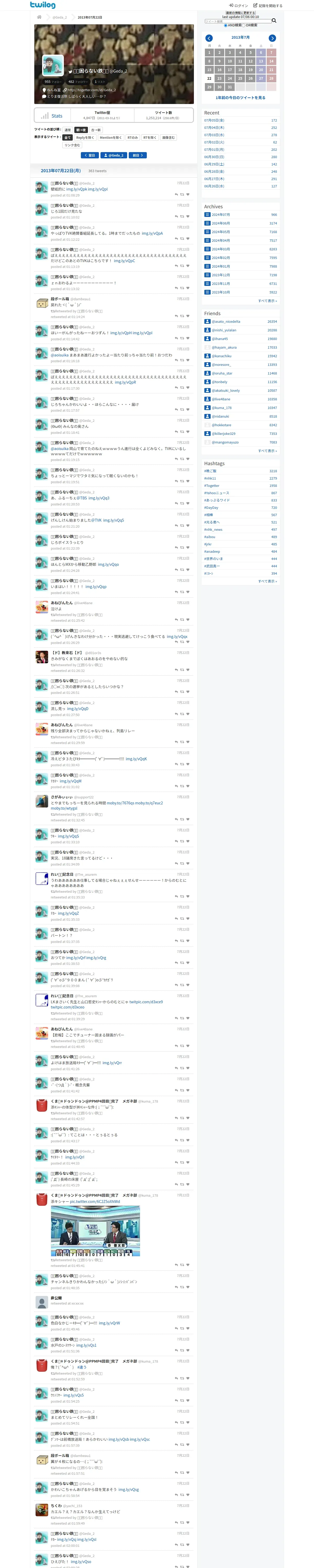This screenshot has width=314, height=1568.
Task: Open the 2023年10月 archive list icon
Action: point(207,292)
